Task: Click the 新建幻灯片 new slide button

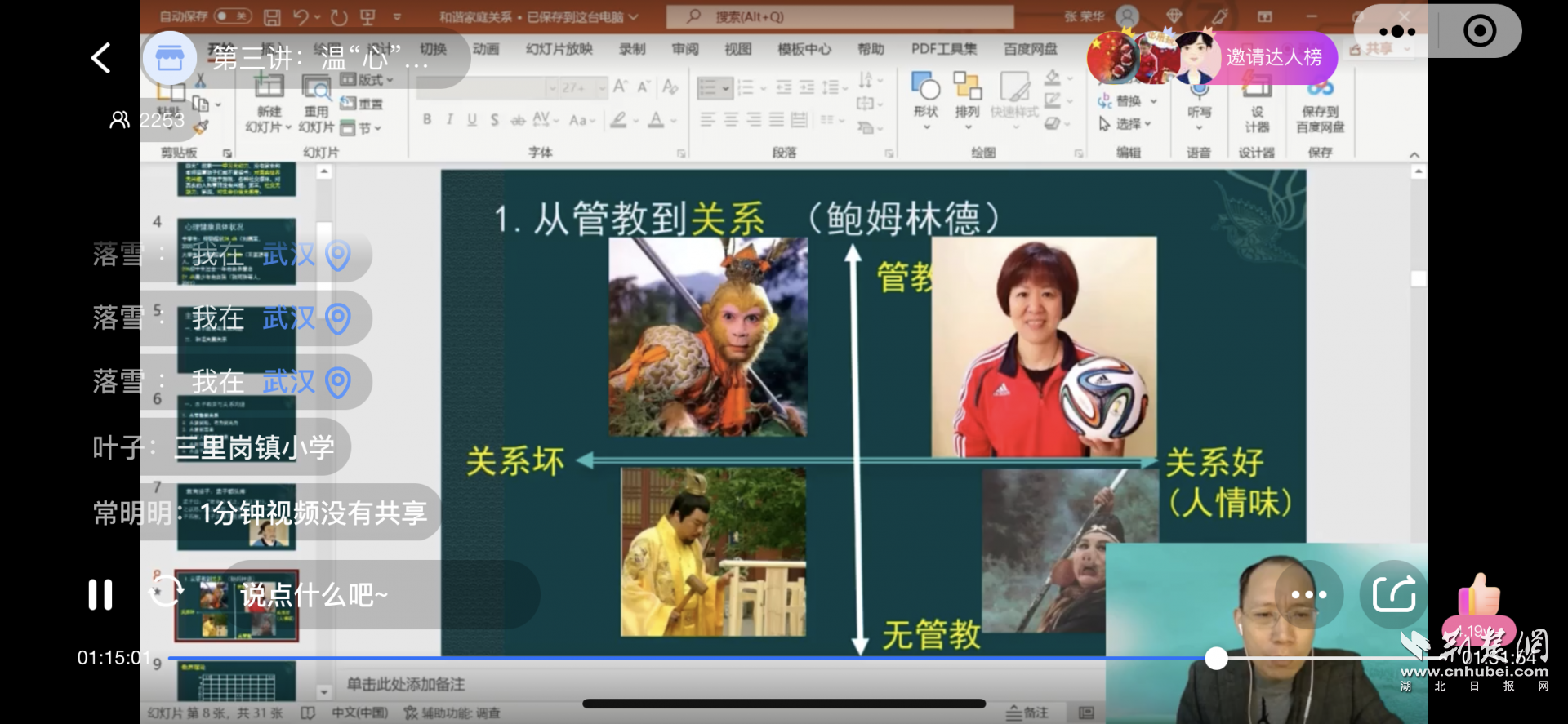Action: click(269, 103)
